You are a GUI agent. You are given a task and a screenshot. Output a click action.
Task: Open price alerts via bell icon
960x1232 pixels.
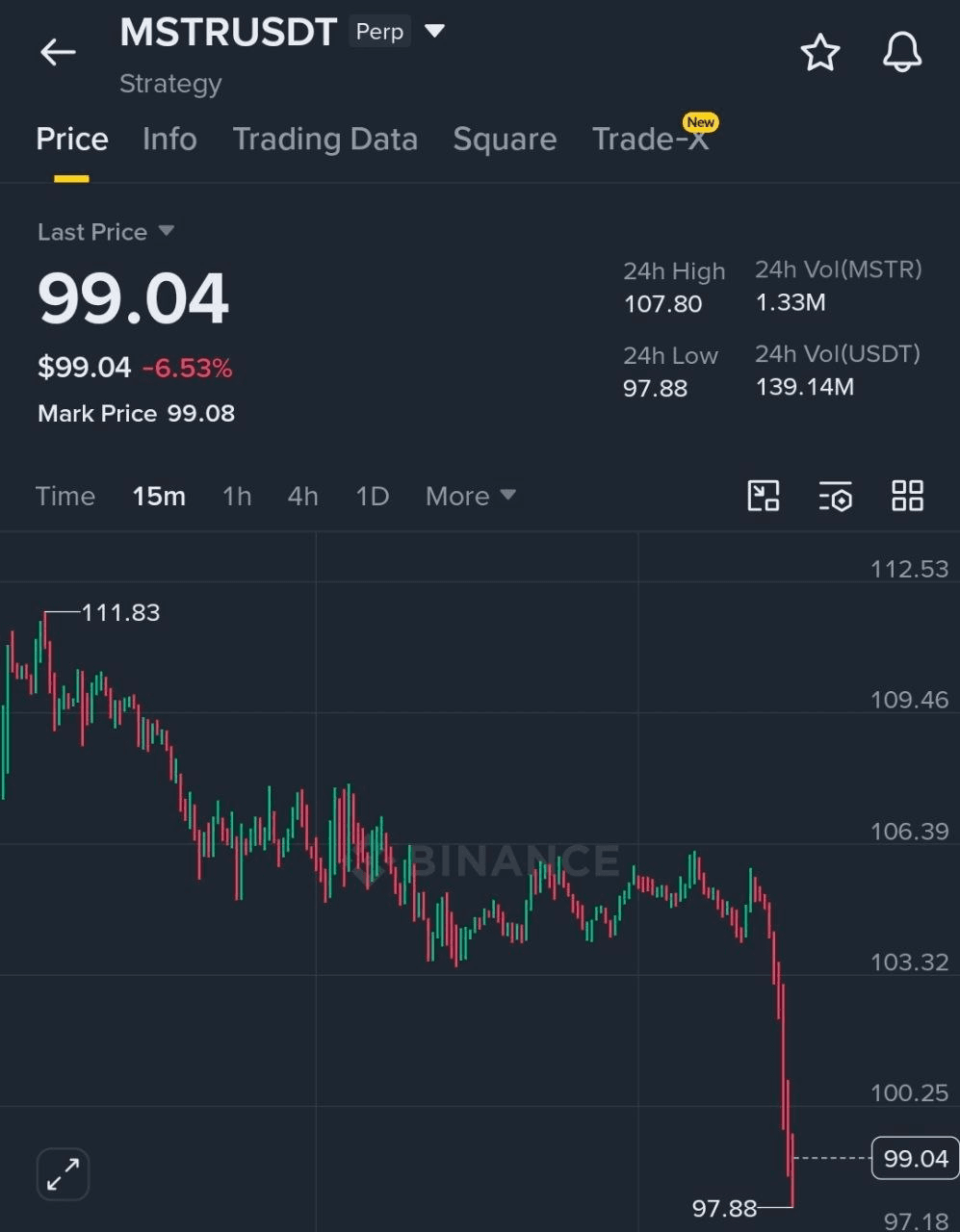pyautogui.click(x=902, y=52)
